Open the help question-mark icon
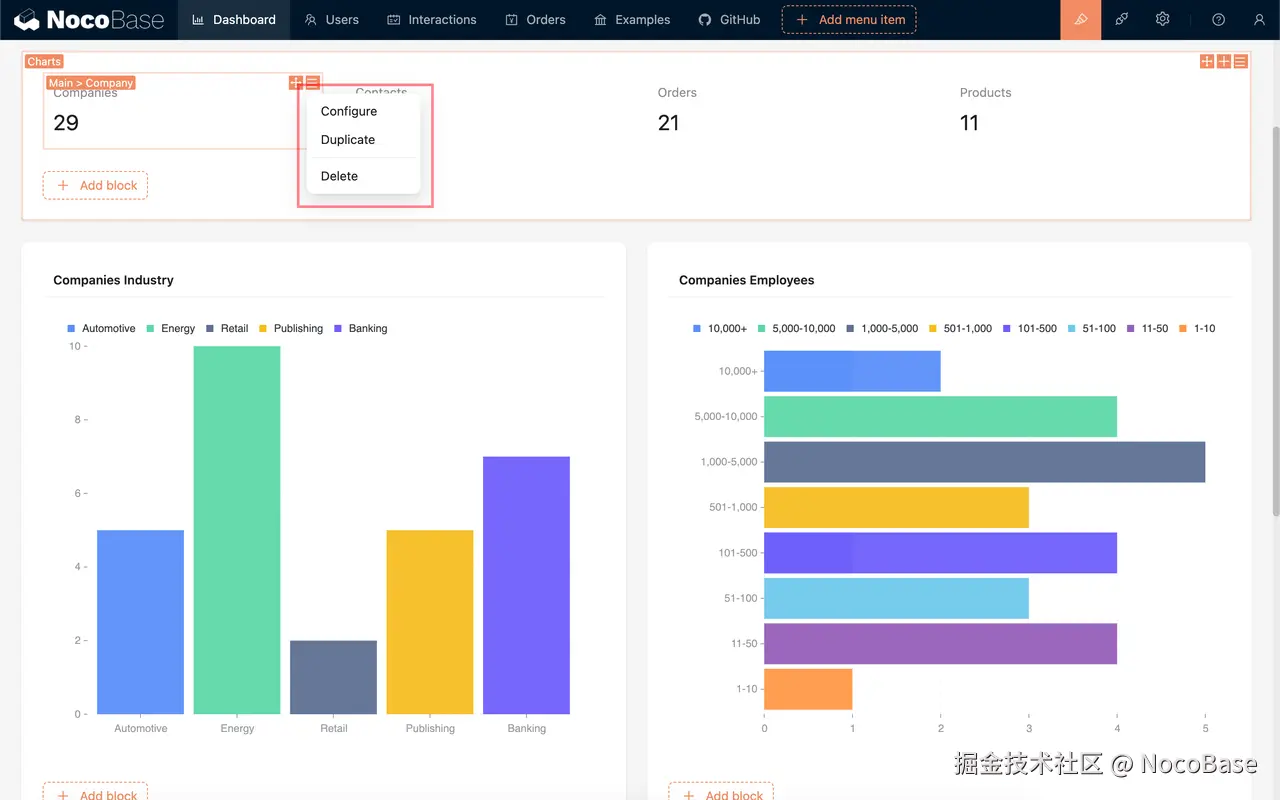Viewport: 1280px width, 800px height. pos(1218,20)
